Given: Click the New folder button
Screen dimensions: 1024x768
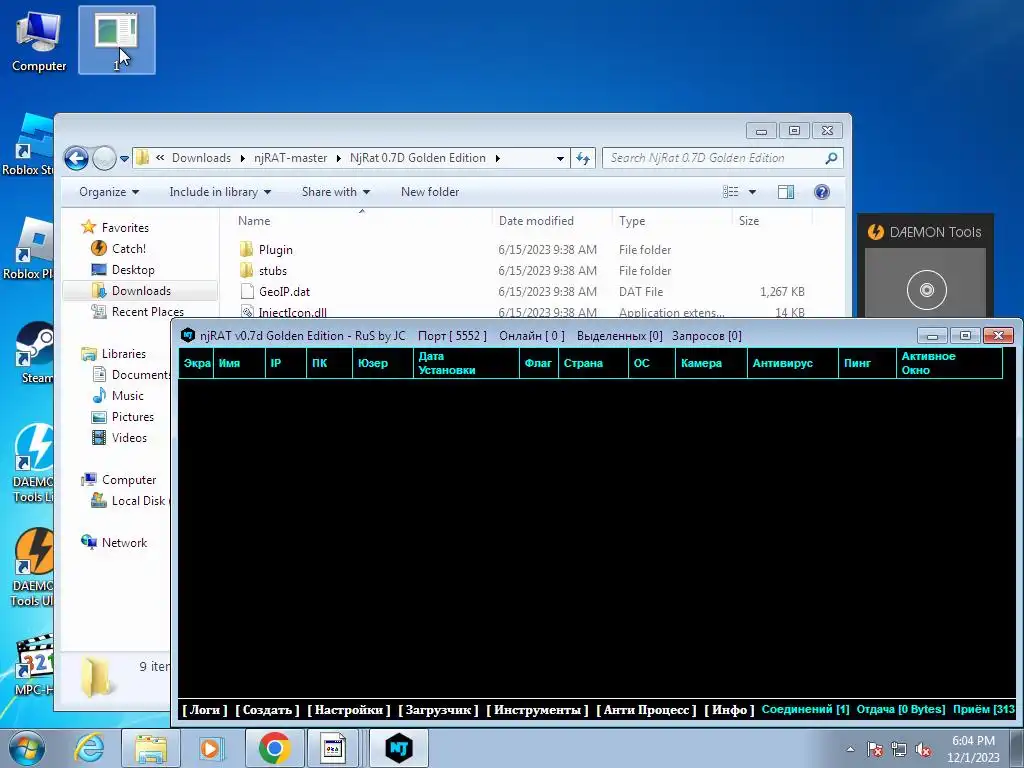Looking at the screenshot, I should click(430, 192).
